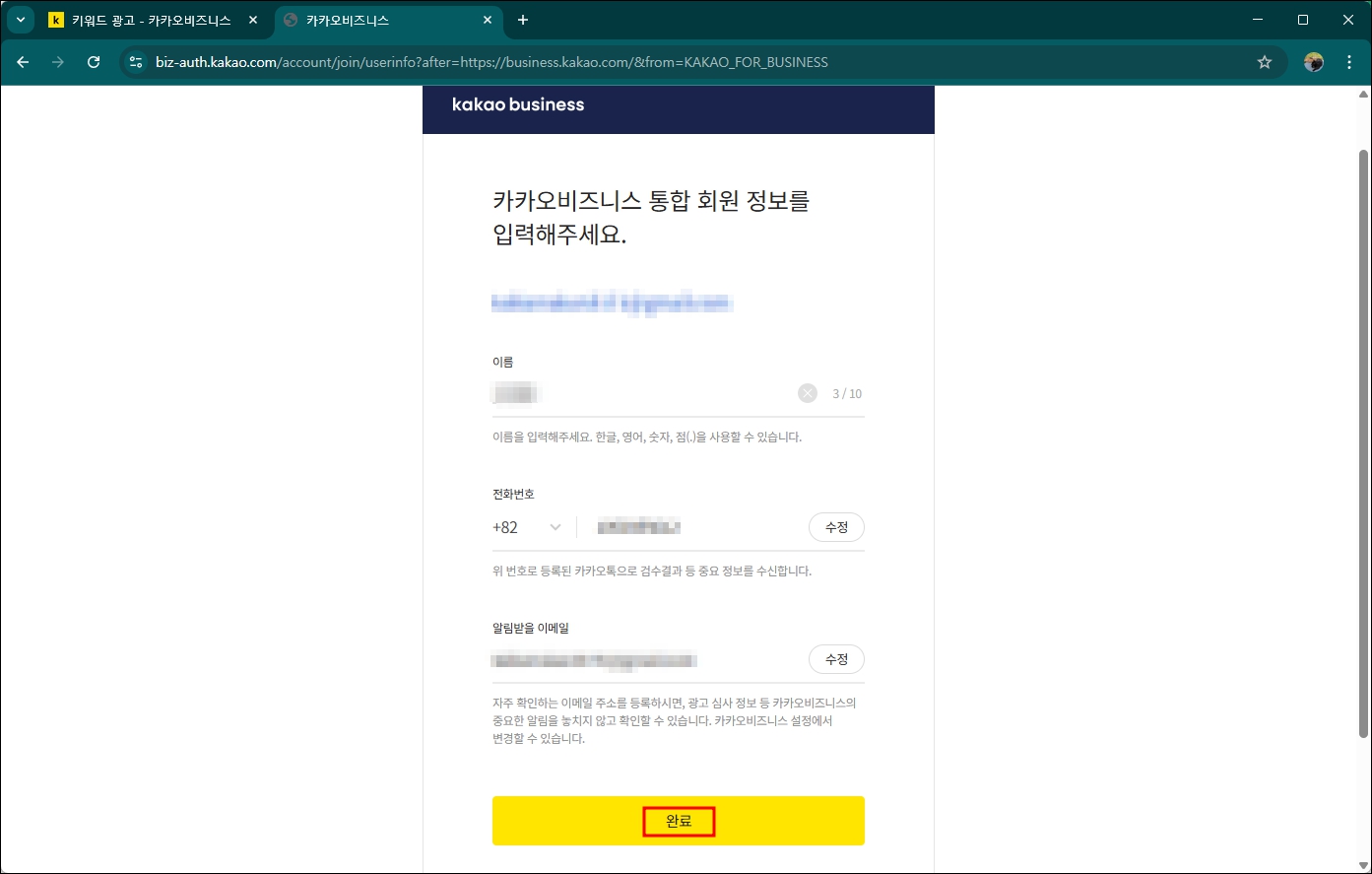
Task: Click the kakao business logo
Action: pyautogui.click(x=518, y=104)
